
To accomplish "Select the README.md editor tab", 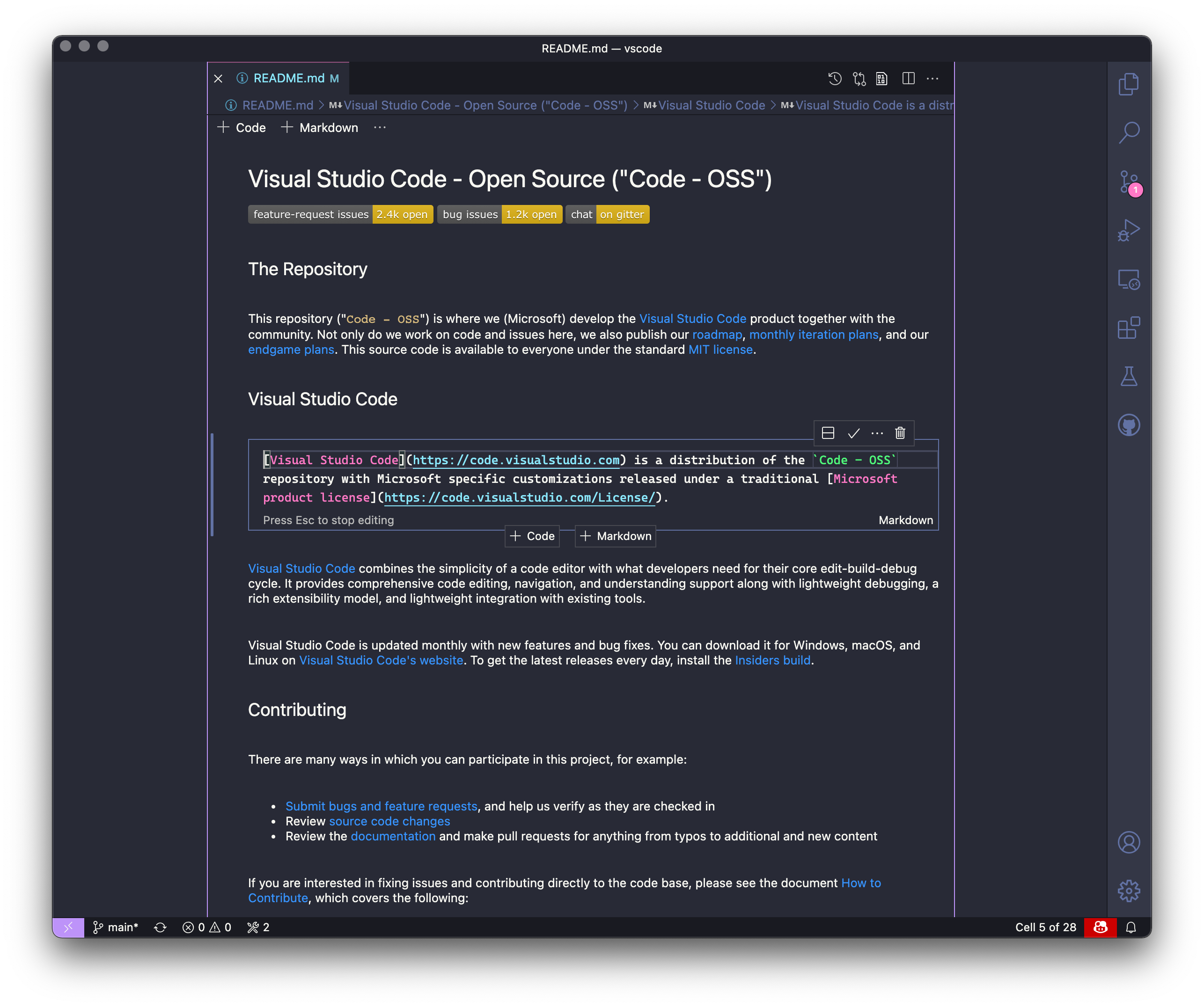I will [x=288, y=79].
